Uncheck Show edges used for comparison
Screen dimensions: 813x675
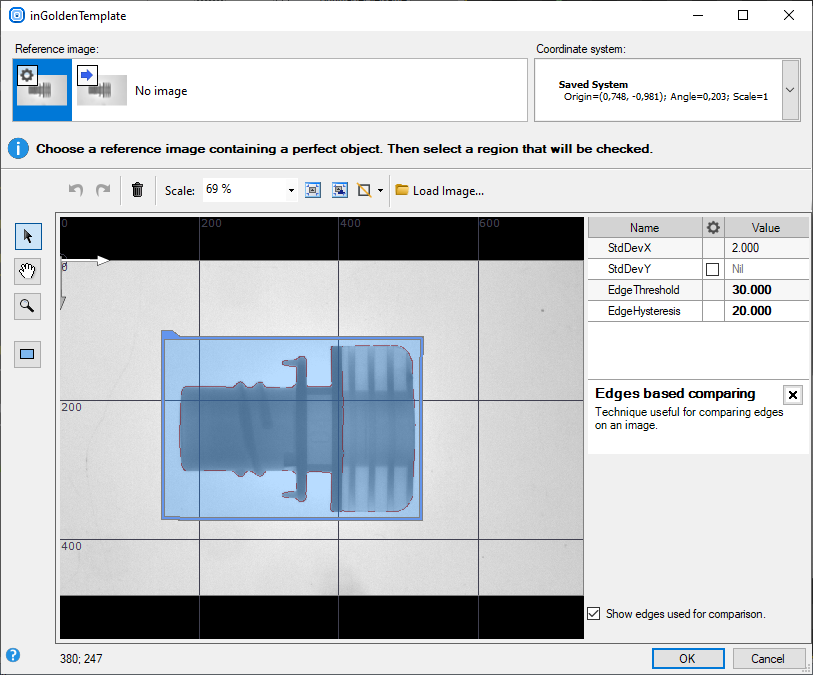594,614
